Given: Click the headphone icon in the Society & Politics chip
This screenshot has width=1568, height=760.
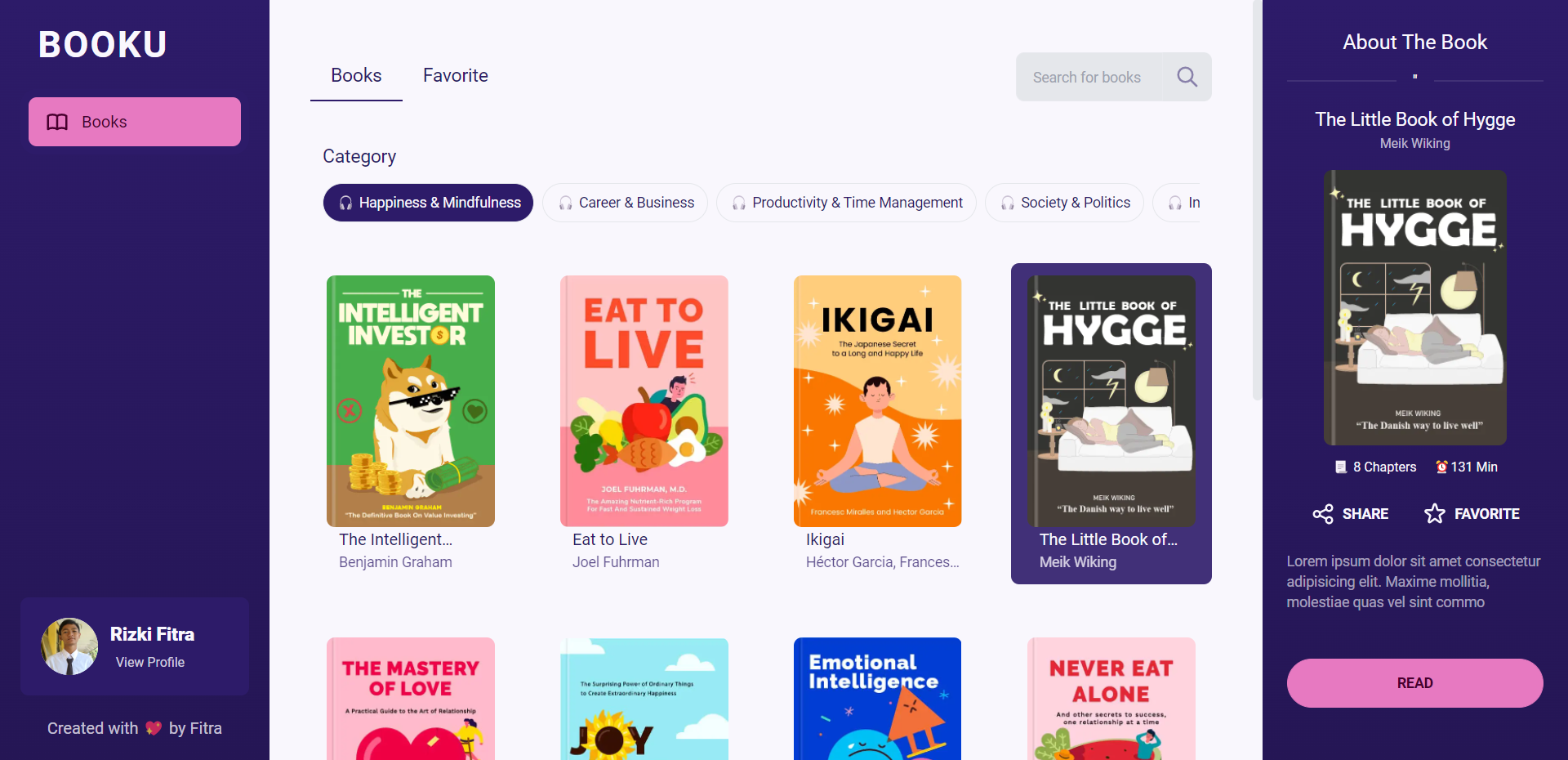Looking at the screenshot, I should coord(1008,203).
